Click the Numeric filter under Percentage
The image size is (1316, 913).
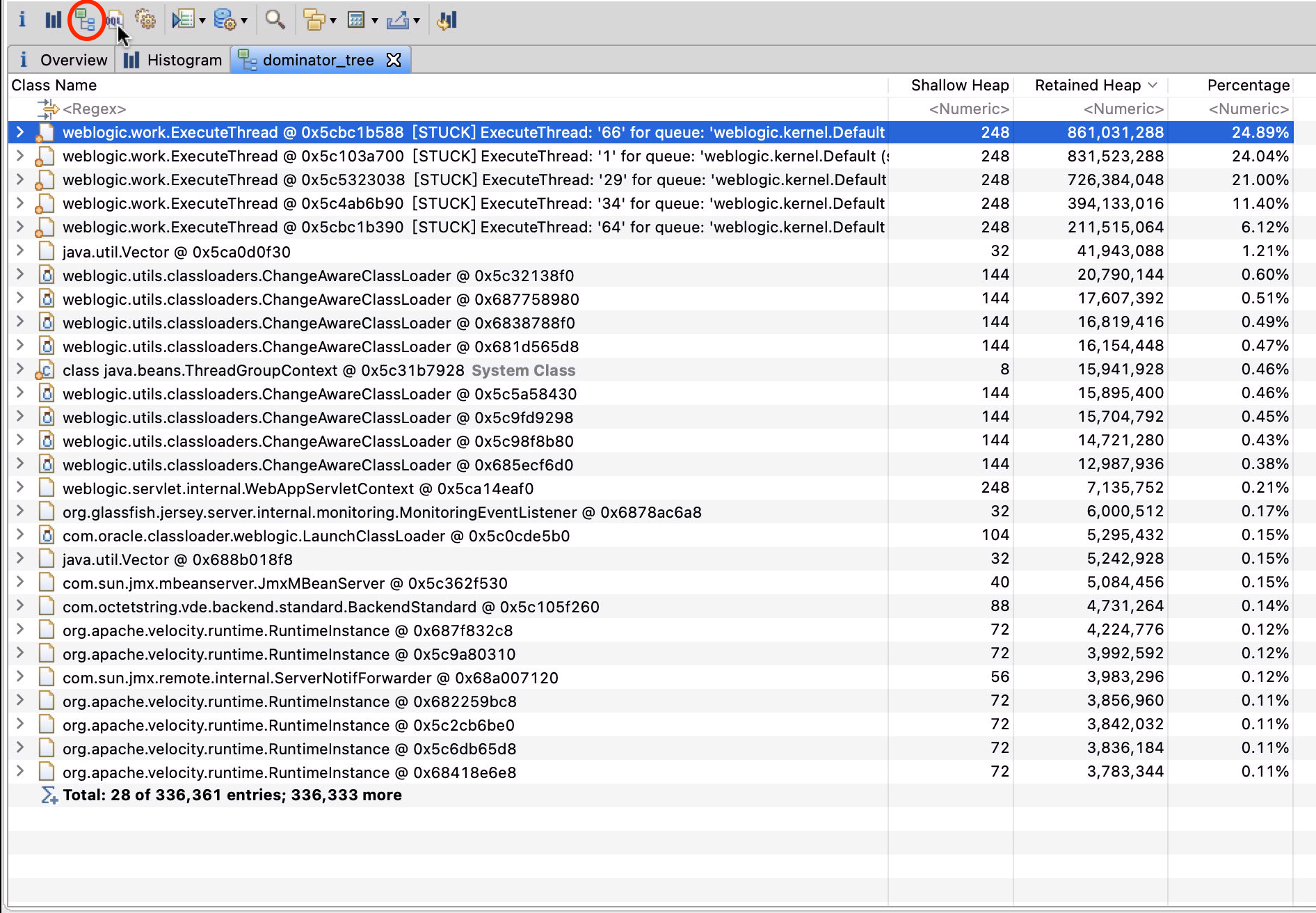click(1249, 109)
